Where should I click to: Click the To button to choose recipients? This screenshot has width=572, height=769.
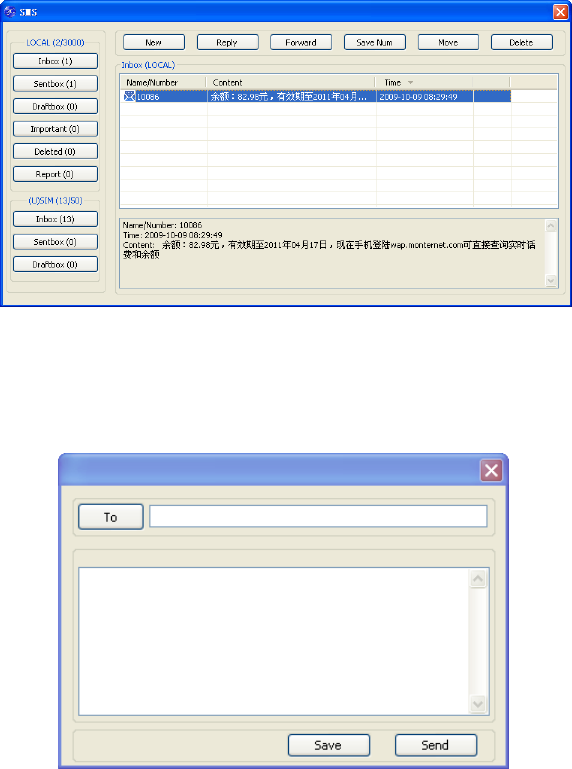tap(111, 517)
